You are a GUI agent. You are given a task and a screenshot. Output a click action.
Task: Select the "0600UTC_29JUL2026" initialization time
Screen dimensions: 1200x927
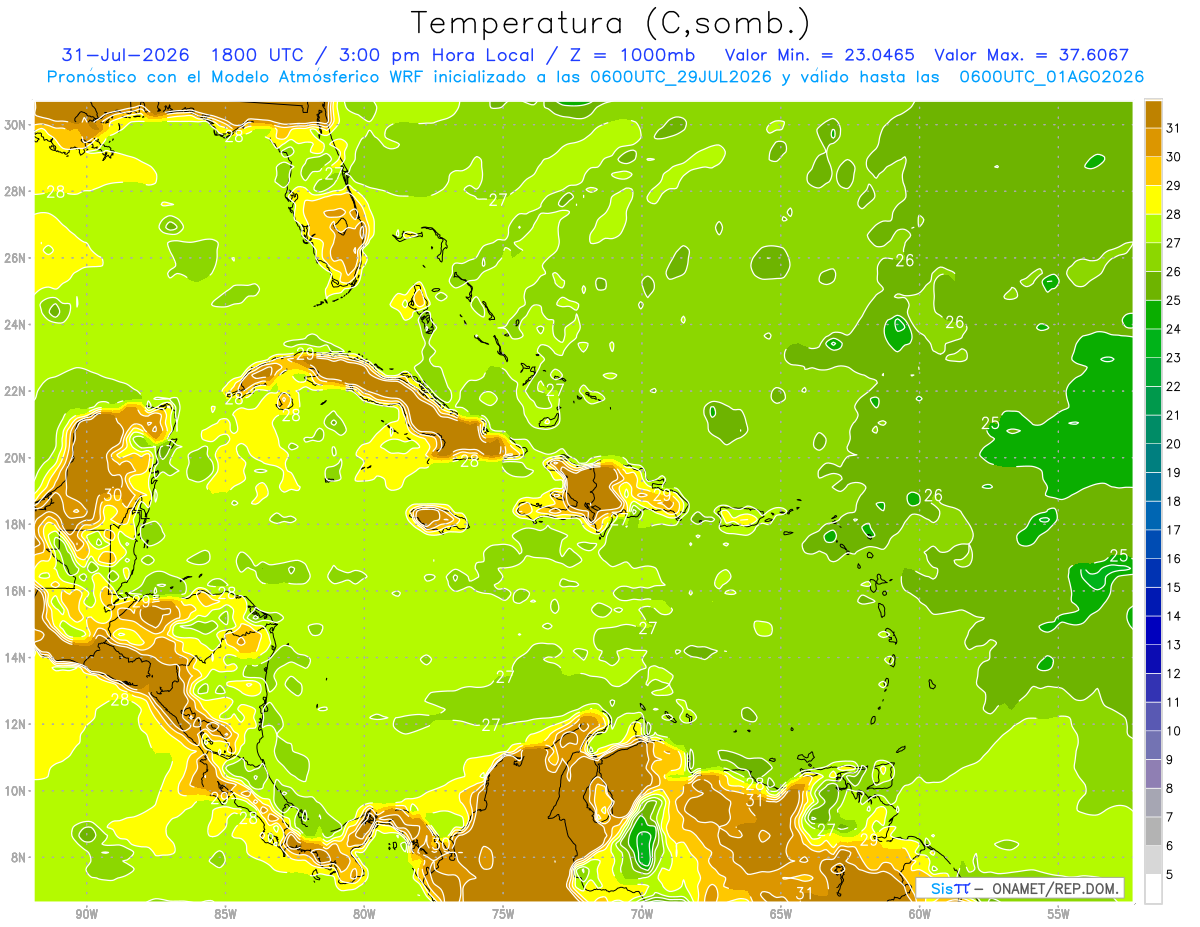(x=679, y=77)
